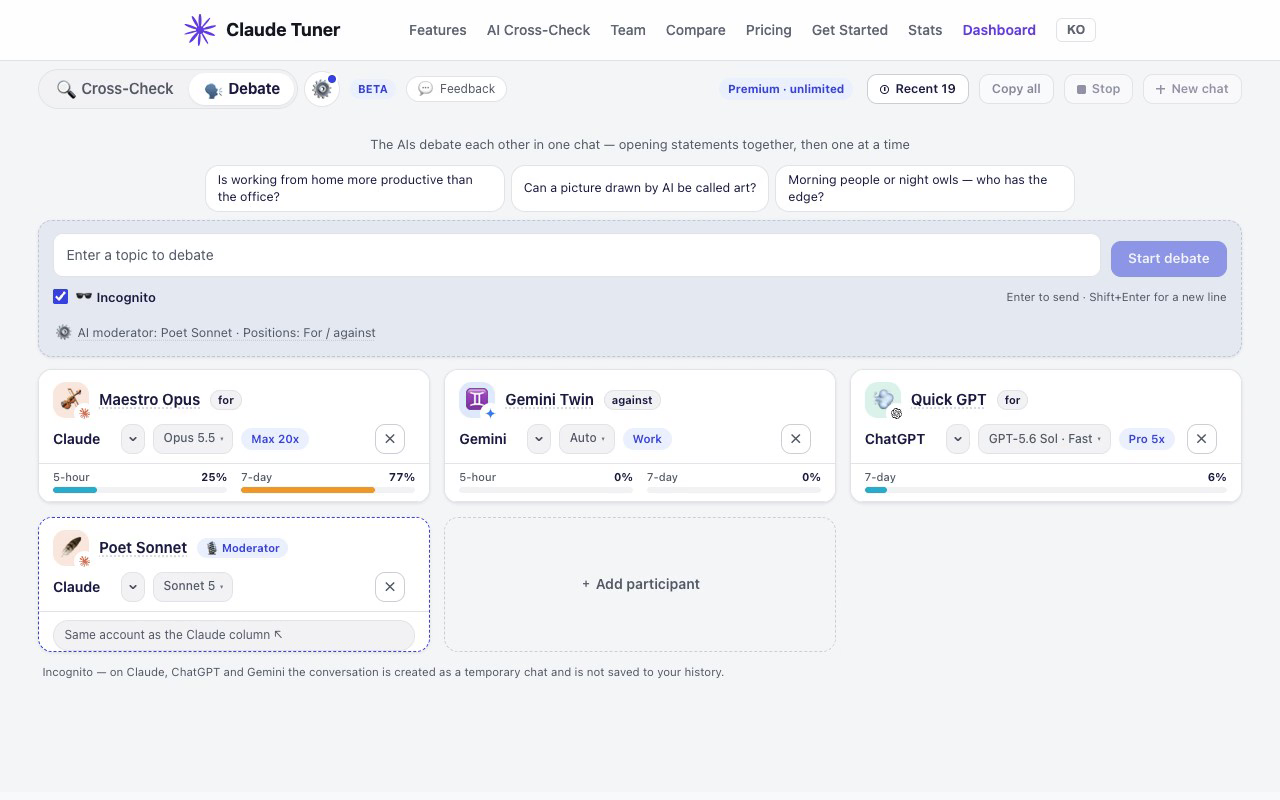
Task: Click the Stop button
Action: 1098,89
